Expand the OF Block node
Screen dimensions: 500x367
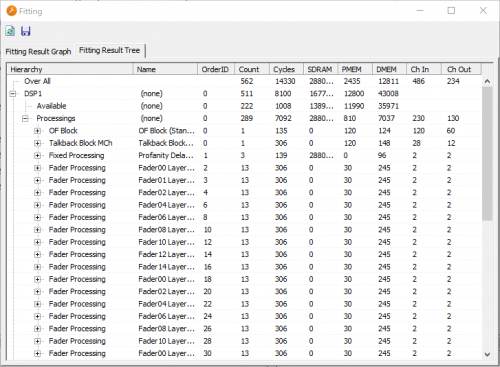pos(37,131)
